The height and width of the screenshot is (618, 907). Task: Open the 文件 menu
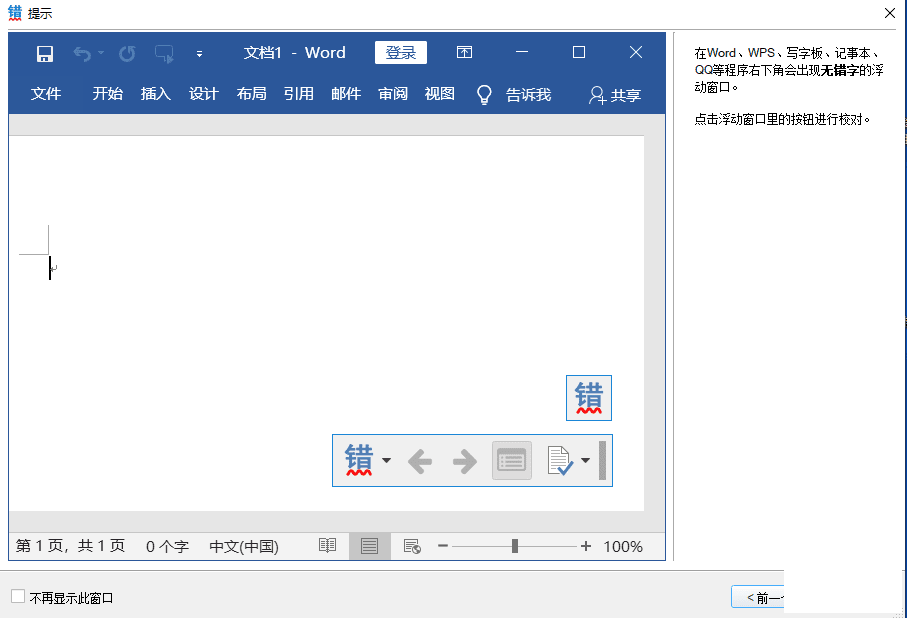tap(46, 94)
